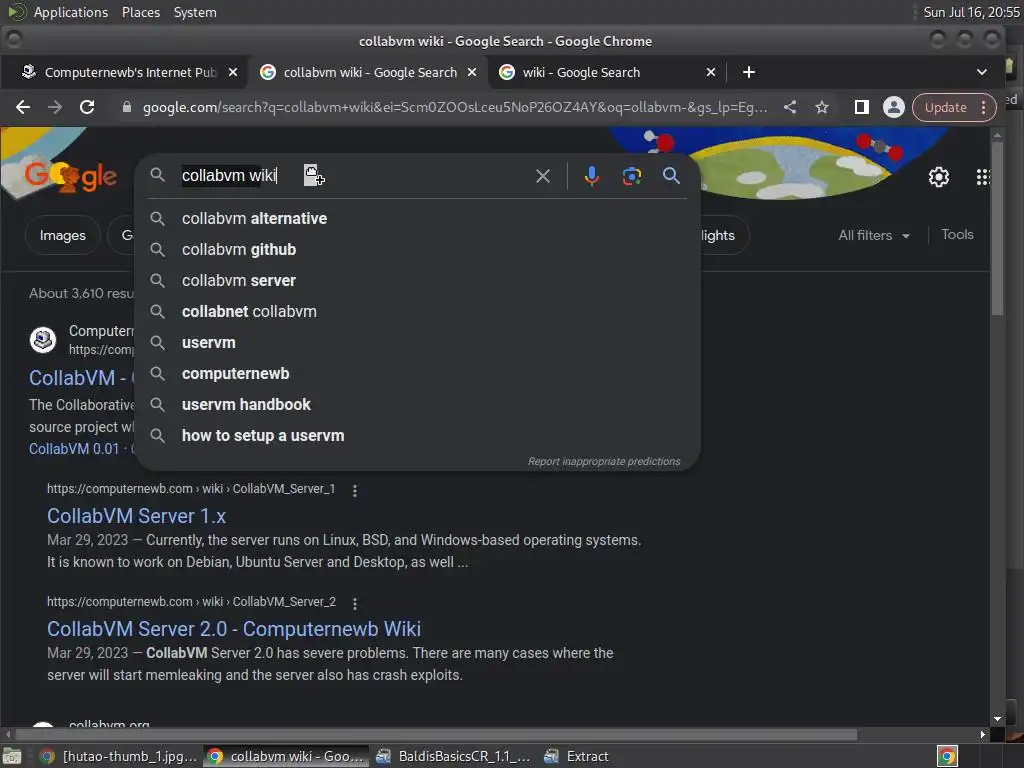Open the Places menu
1024x768 pixels.
pyautogui.click(x=141, y=12)
